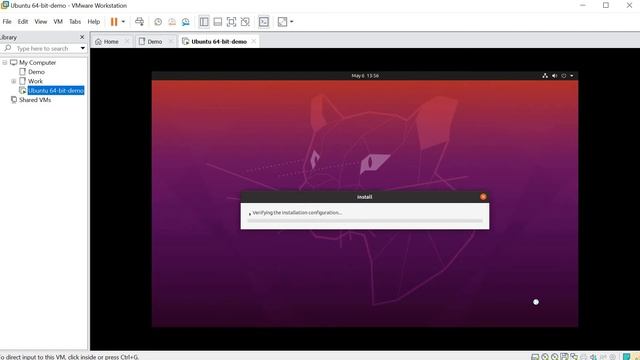This screenshot has width=640, height=360.
Task: Click the installation progress bar
Action: [x=365, y=221]
